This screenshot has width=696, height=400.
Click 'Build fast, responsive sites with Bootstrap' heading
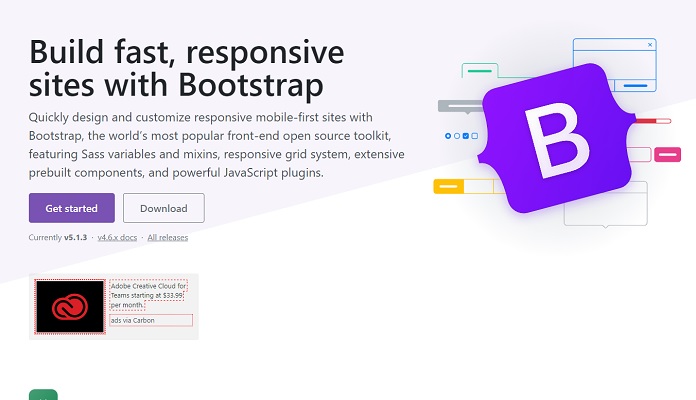[x=186, y=68]
